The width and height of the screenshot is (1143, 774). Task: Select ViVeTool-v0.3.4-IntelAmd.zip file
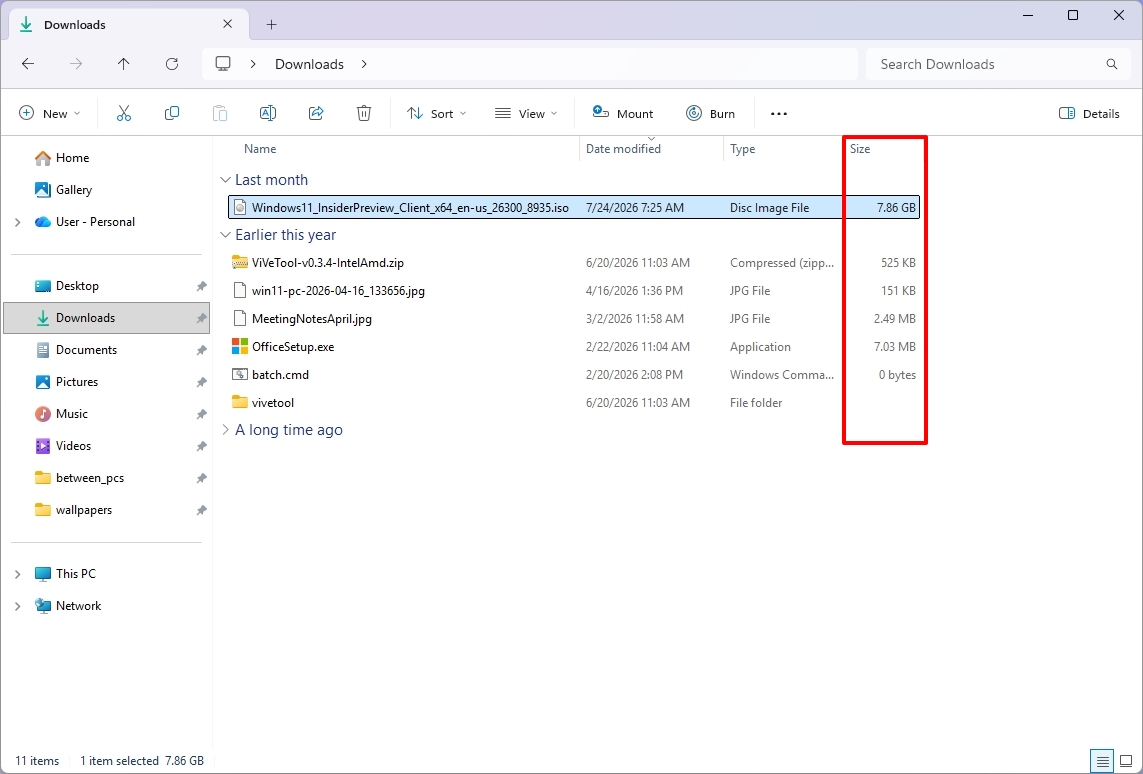pos(574,263)
